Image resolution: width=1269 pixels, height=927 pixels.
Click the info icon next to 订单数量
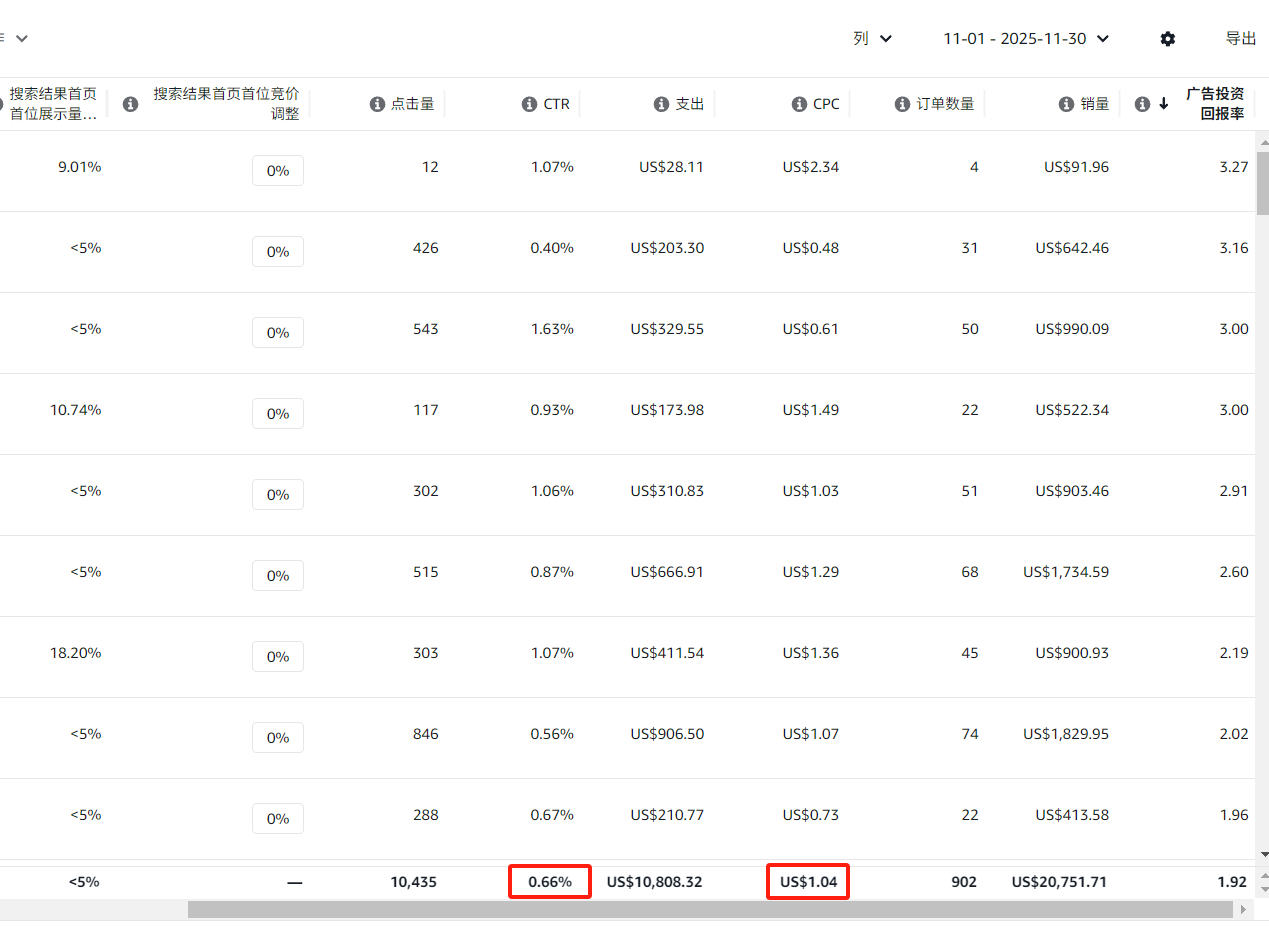click(902, 104)
